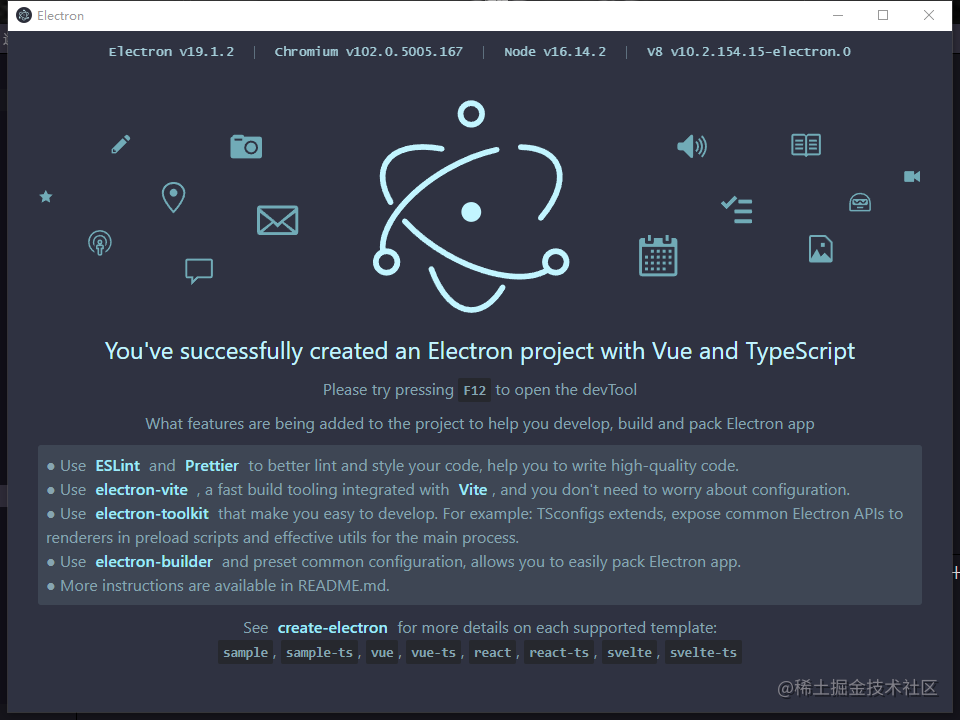Click the sample-ts template tag
Viewport: 960px width, 720px height.
pyautogui.click(x=319, y=653)
